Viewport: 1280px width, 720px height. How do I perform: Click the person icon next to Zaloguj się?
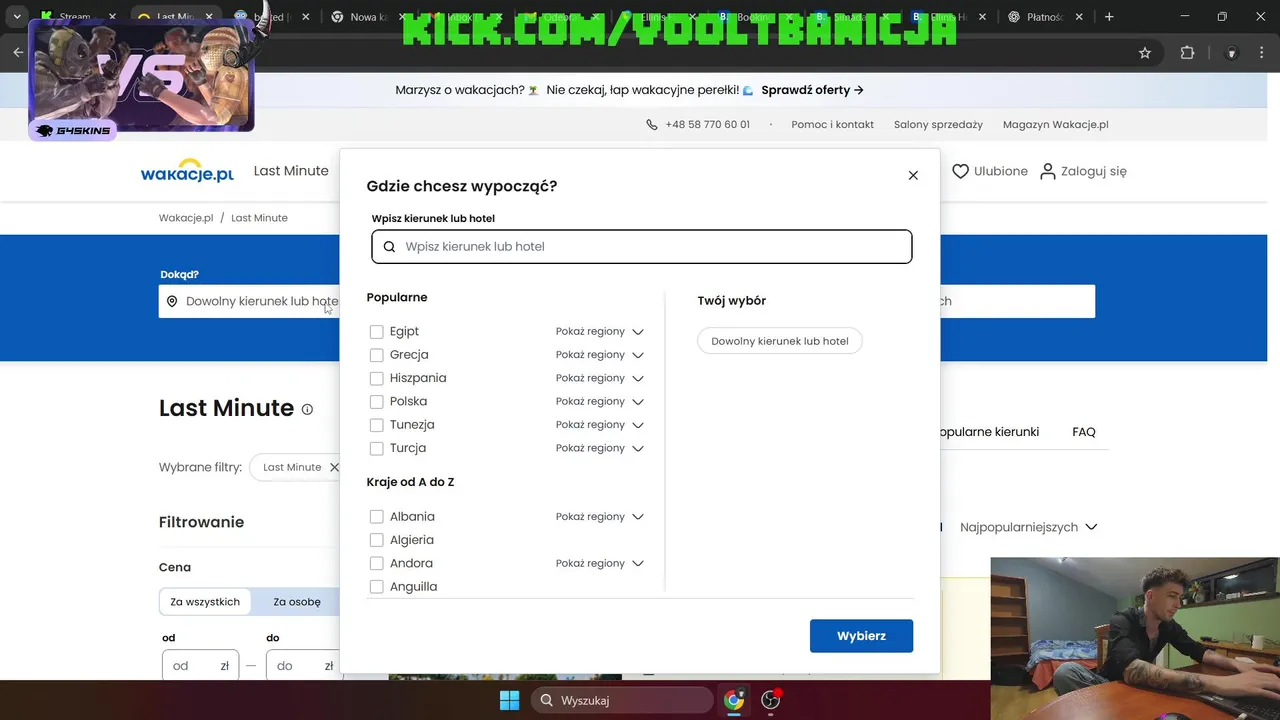[x=1047, y=171]
